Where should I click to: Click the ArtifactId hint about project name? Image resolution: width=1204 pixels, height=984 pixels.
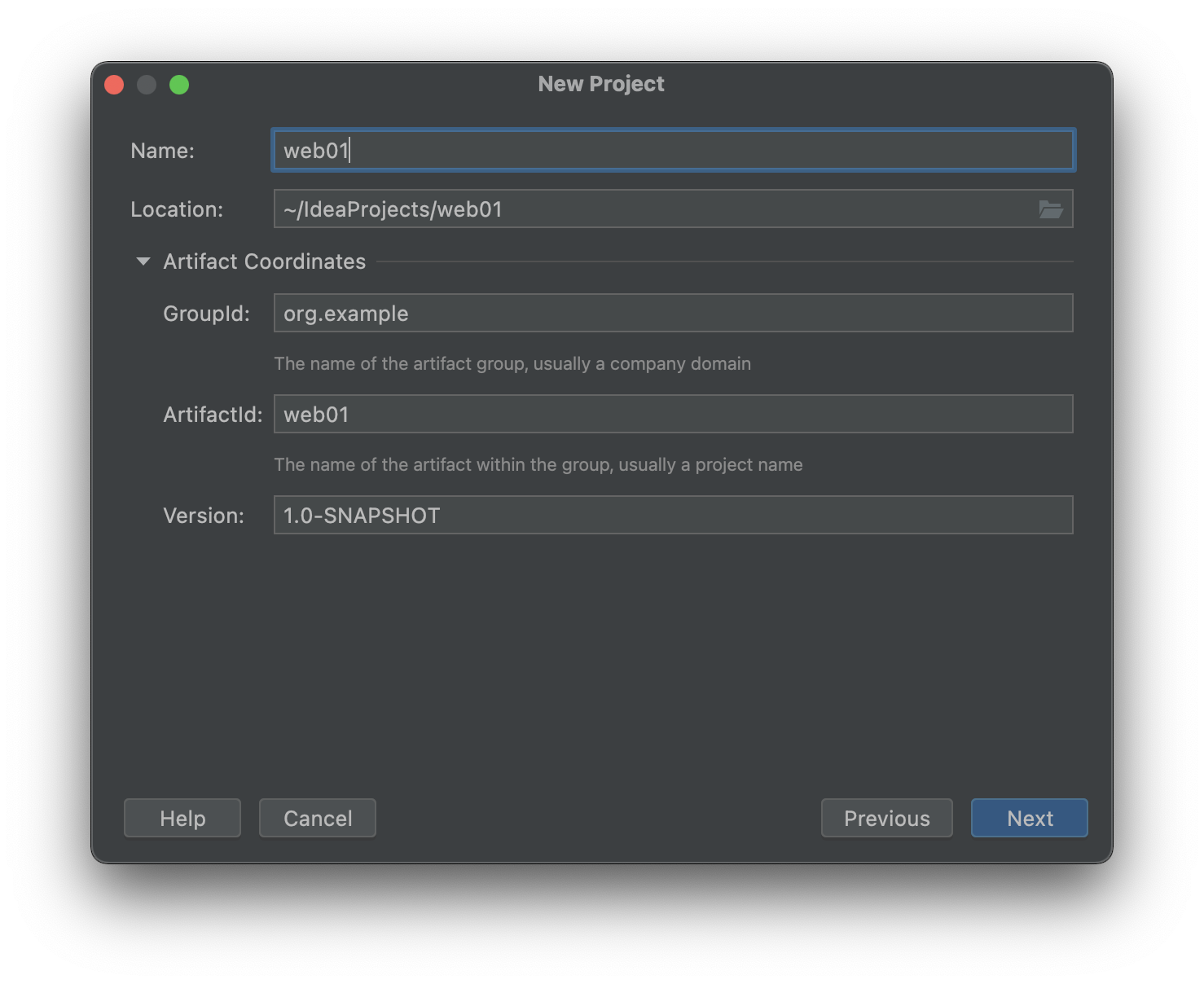(538, 465)
